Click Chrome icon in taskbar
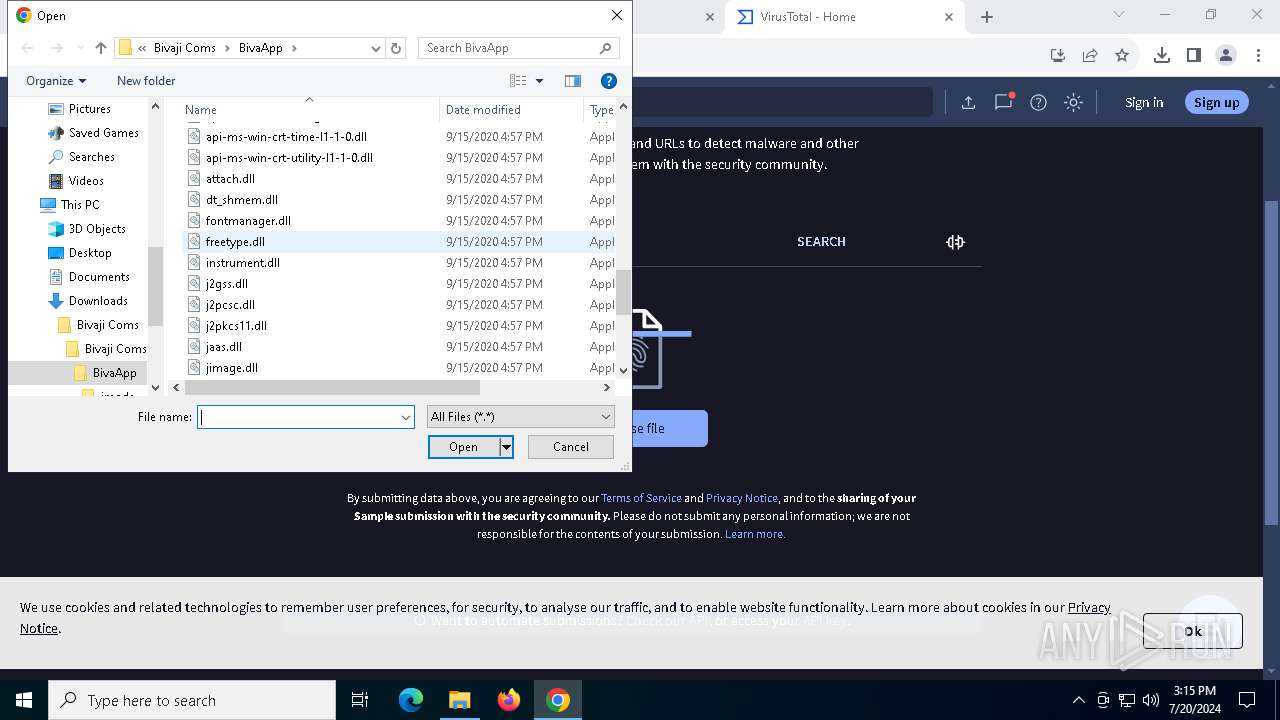Viewport: 1280px width, 720px height. coord(558,700)
